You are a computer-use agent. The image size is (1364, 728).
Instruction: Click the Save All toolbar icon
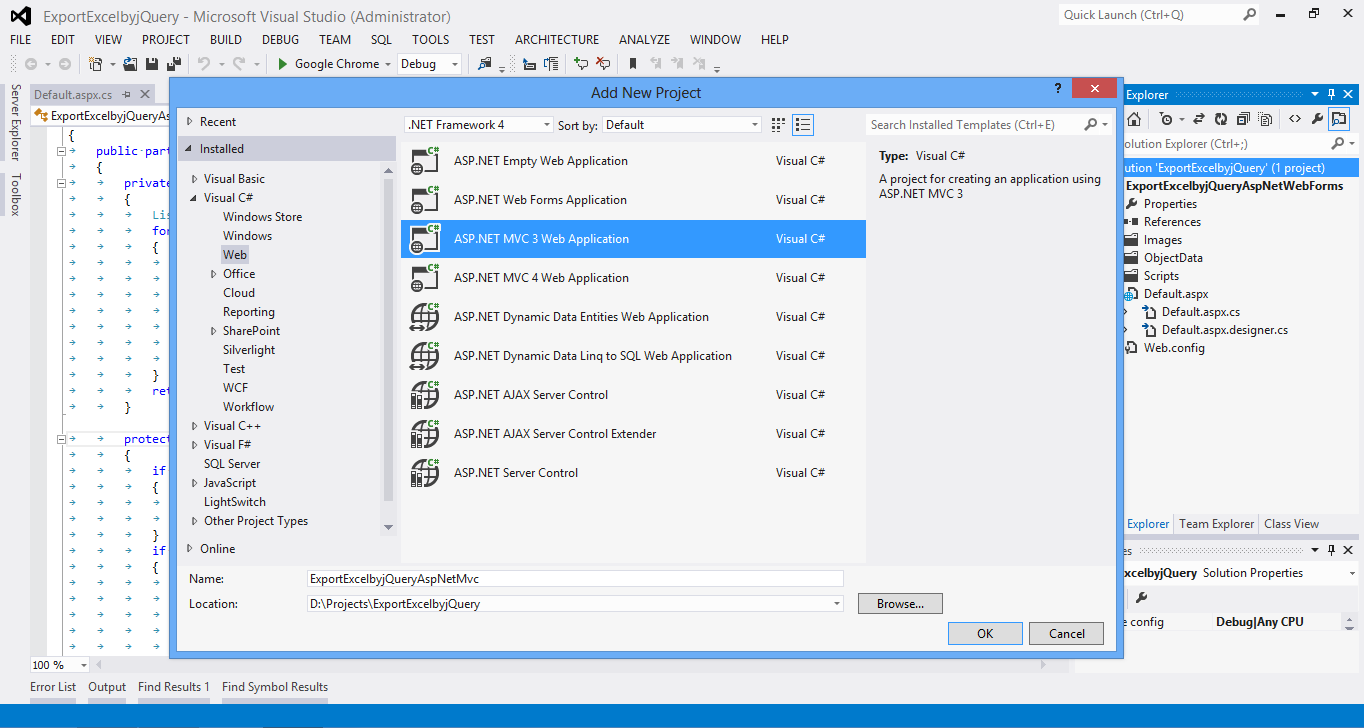[x=173, y=64]
